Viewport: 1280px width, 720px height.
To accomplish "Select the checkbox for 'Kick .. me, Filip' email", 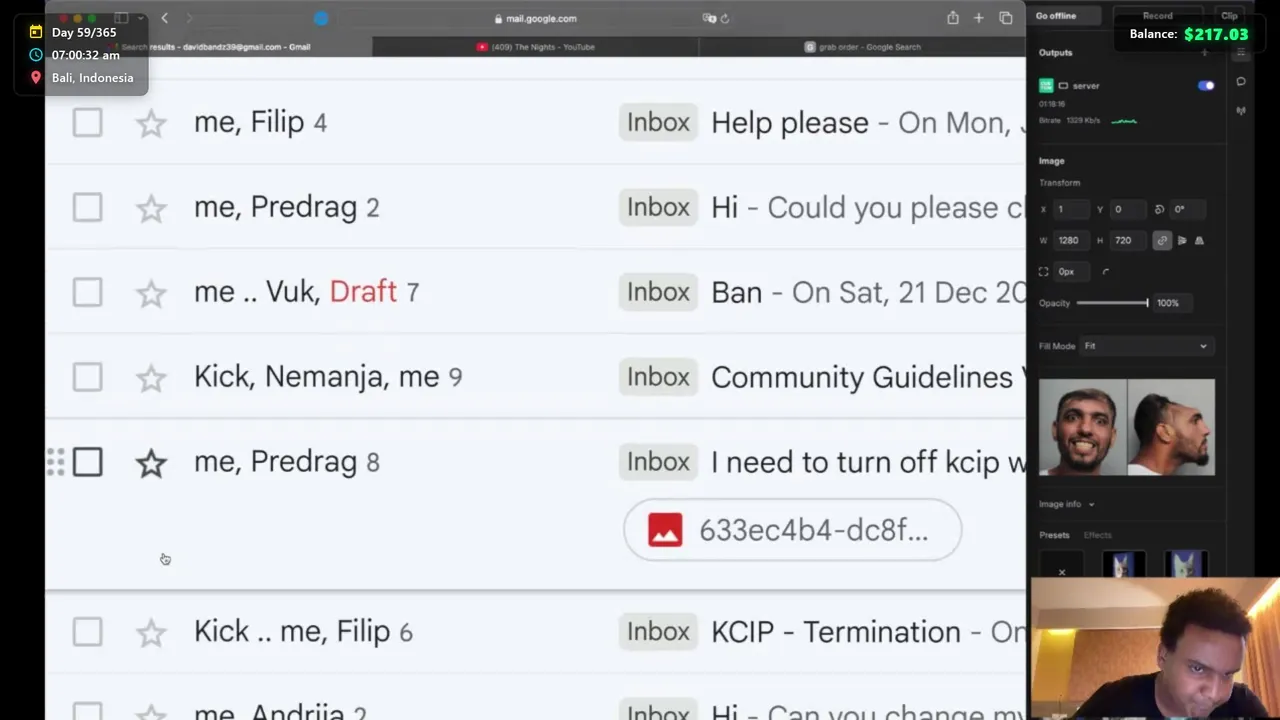I will pyautogui.click(x=87, y=633).
